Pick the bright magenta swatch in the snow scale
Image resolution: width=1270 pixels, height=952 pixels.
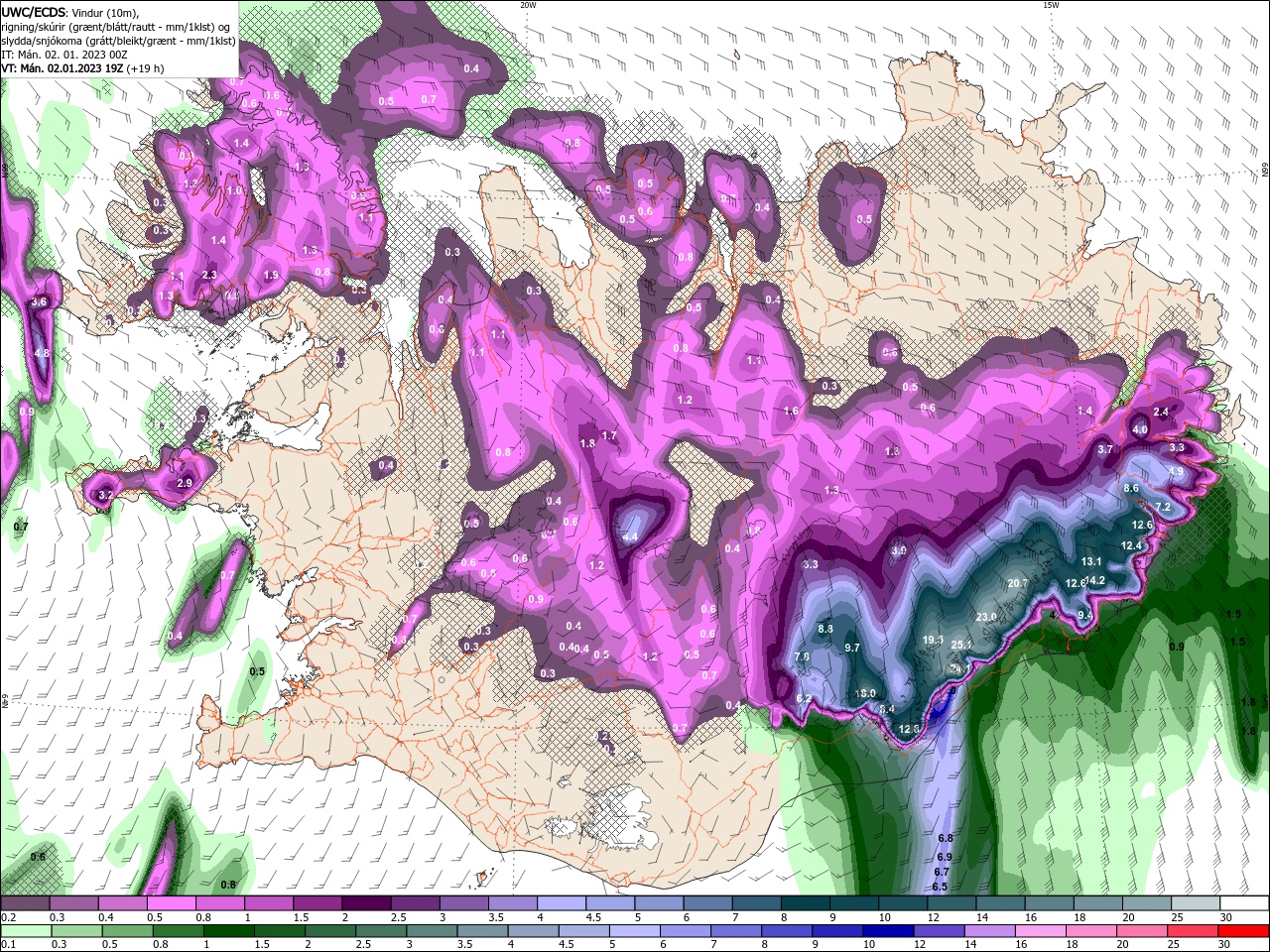pyautogui.click(x=171, y=903)
